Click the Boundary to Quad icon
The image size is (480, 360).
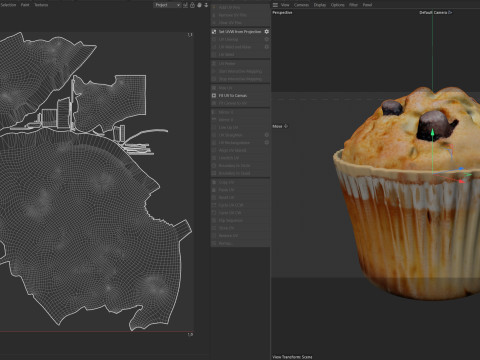pyautogui.click(x=214, y=173)
